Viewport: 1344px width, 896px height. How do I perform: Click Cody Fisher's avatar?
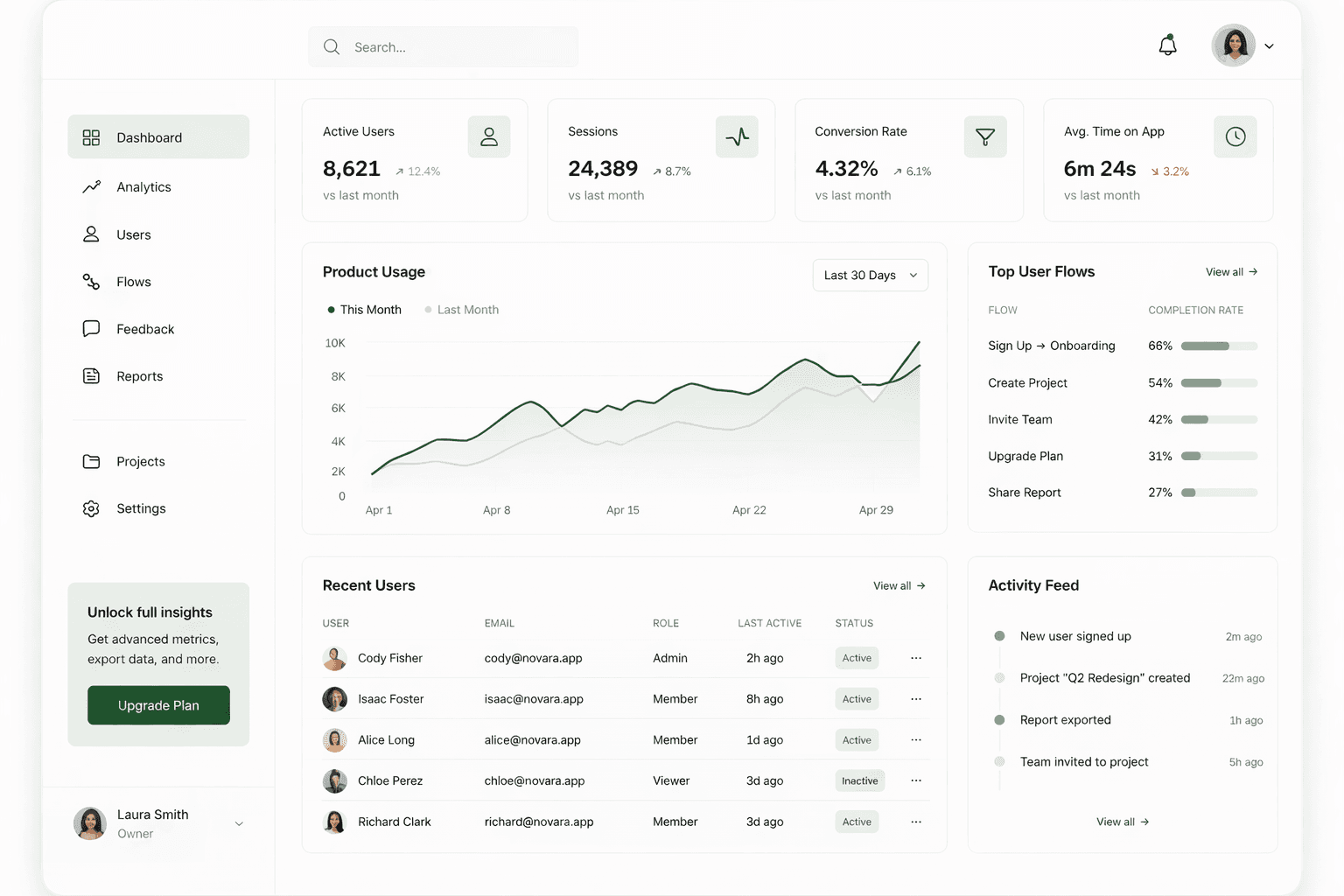tap(334, 658)
